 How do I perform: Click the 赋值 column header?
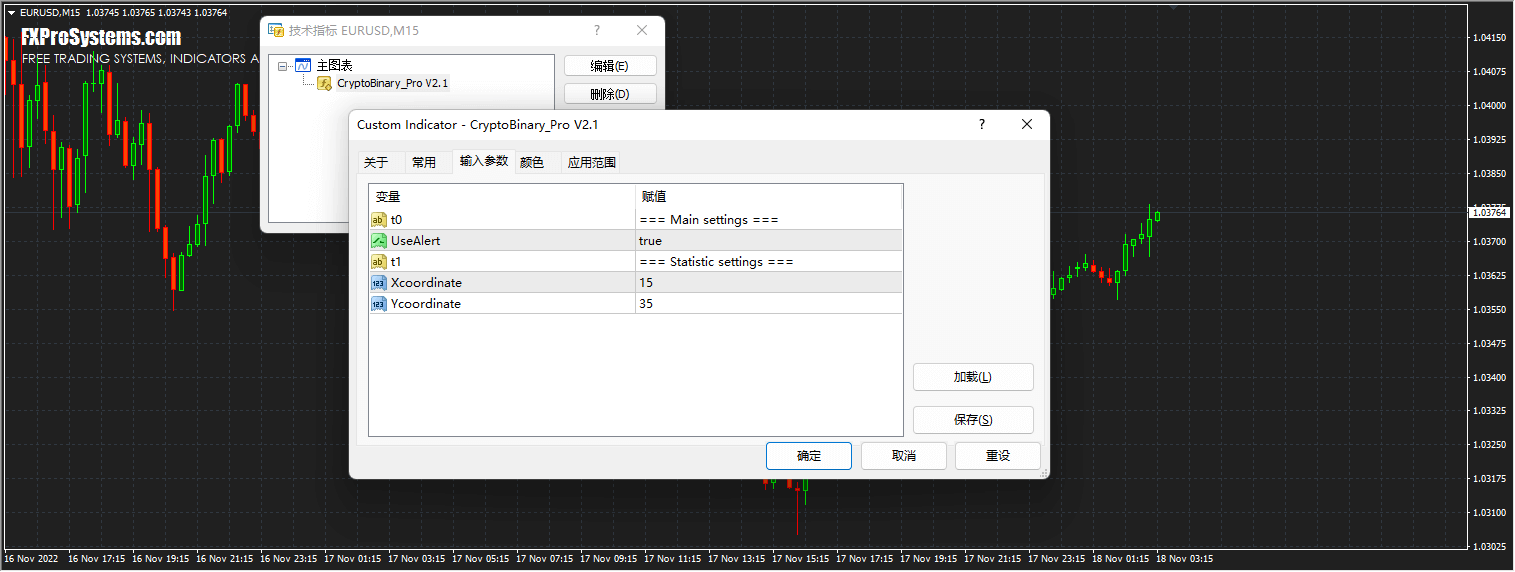tap(769, 197)
